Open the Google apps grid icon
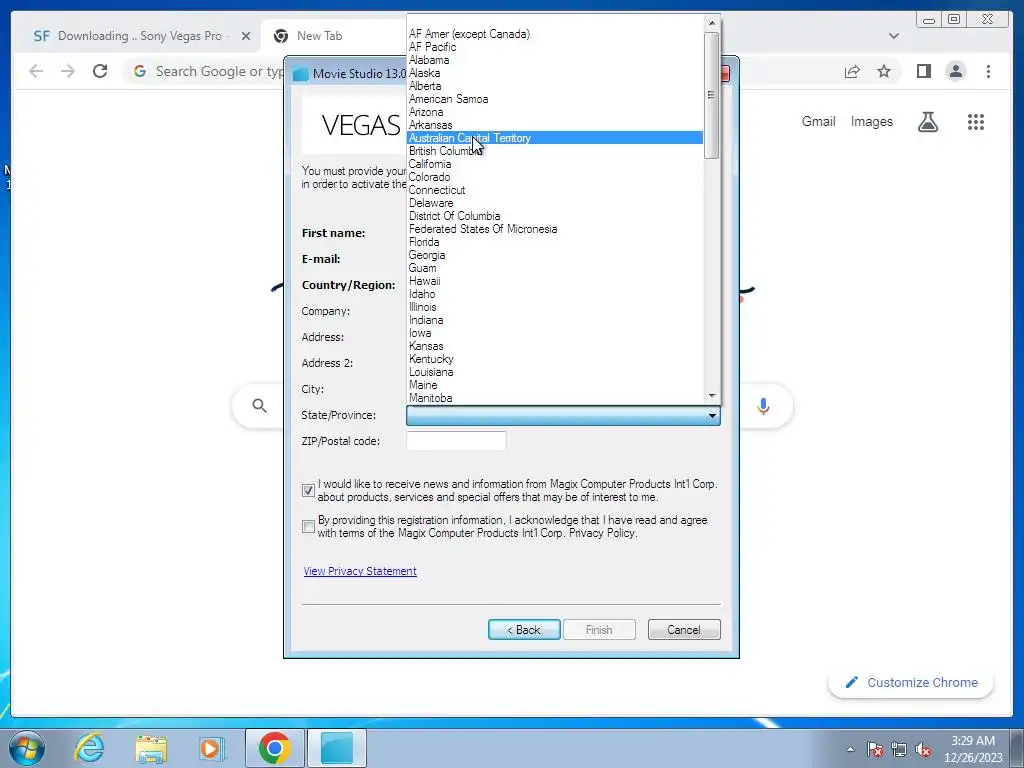1024x768 pixels. 976,121
